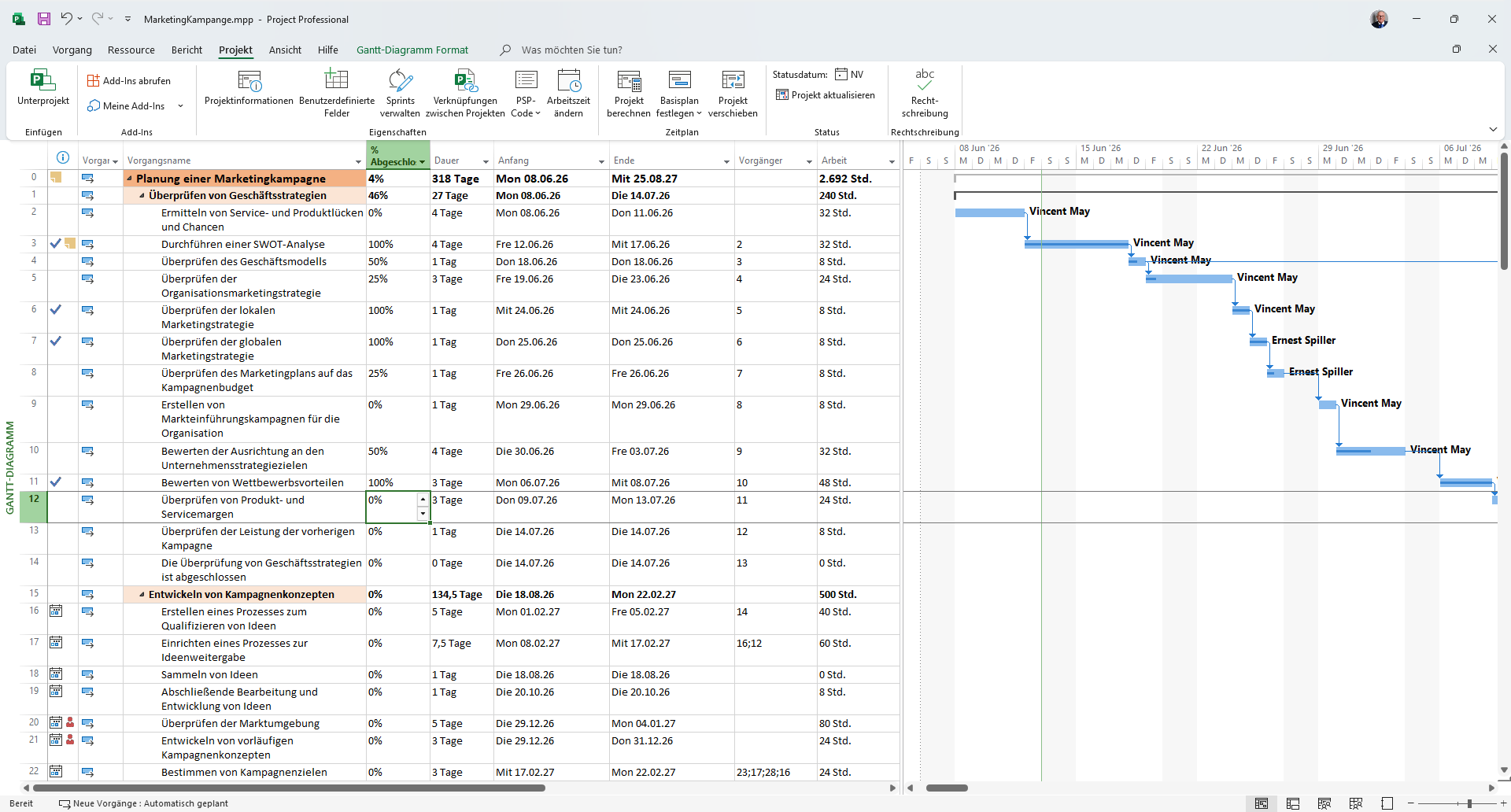
Task: Collapse the ribbon with chevron
Action: (x=1493, y=129)
